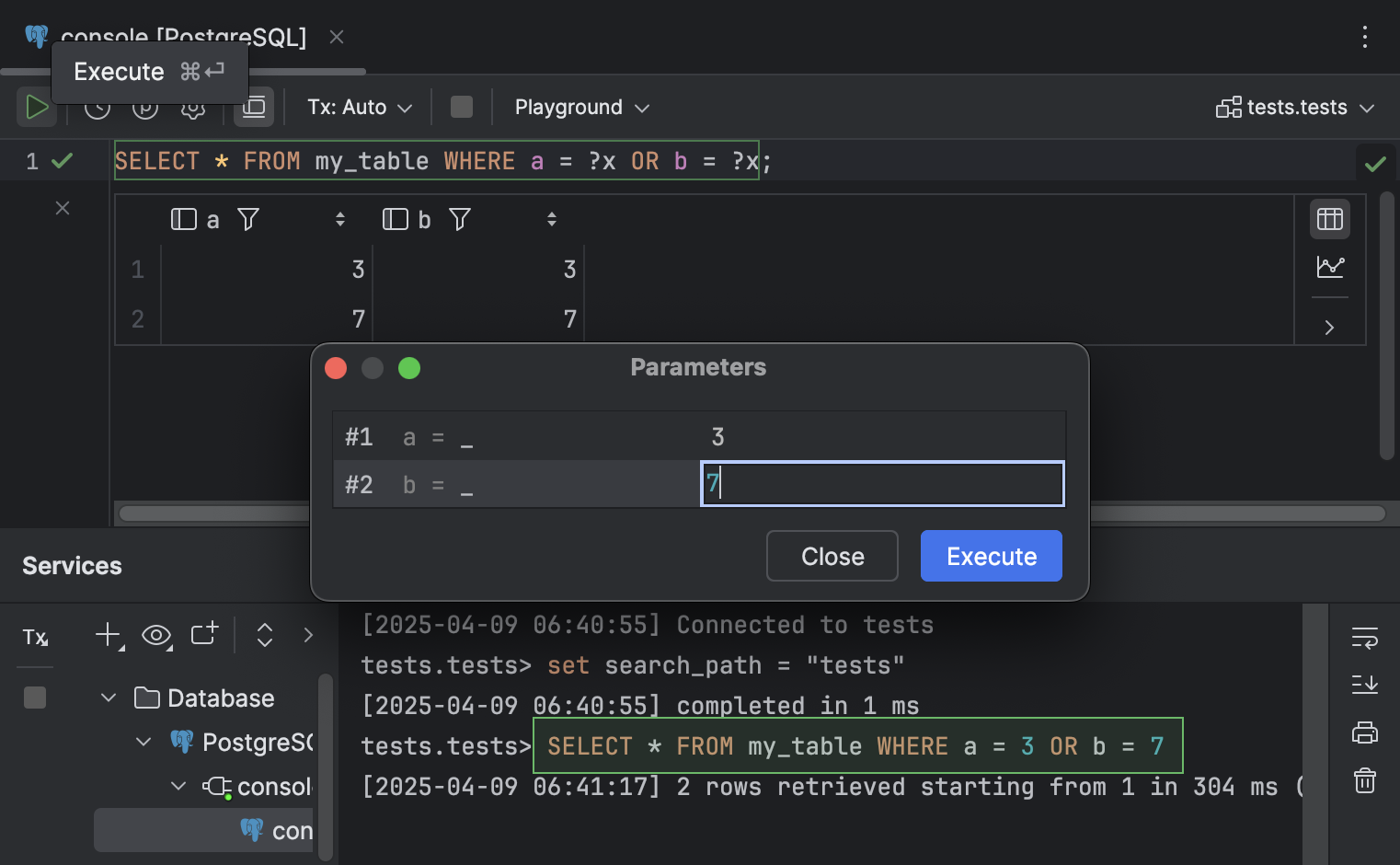Screen dimensions: 1400x865
Task: Toggle the eye preview options in Services toolbar
Action: point(156,636)
